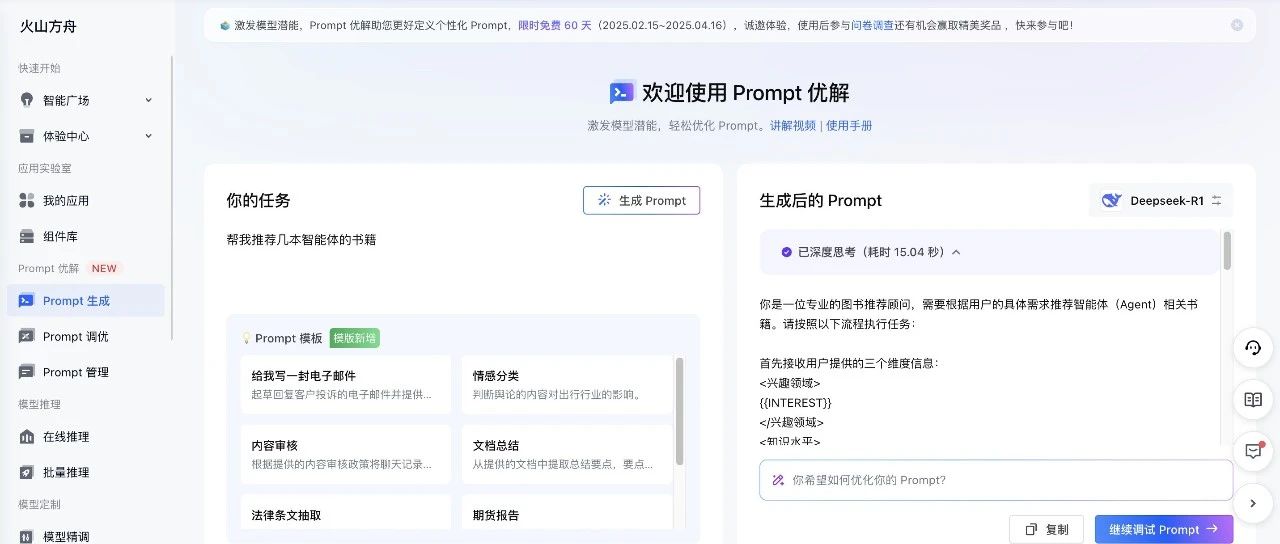Click the 生成 Prompt button
The image size is (1280, 544).
point(641,200)
